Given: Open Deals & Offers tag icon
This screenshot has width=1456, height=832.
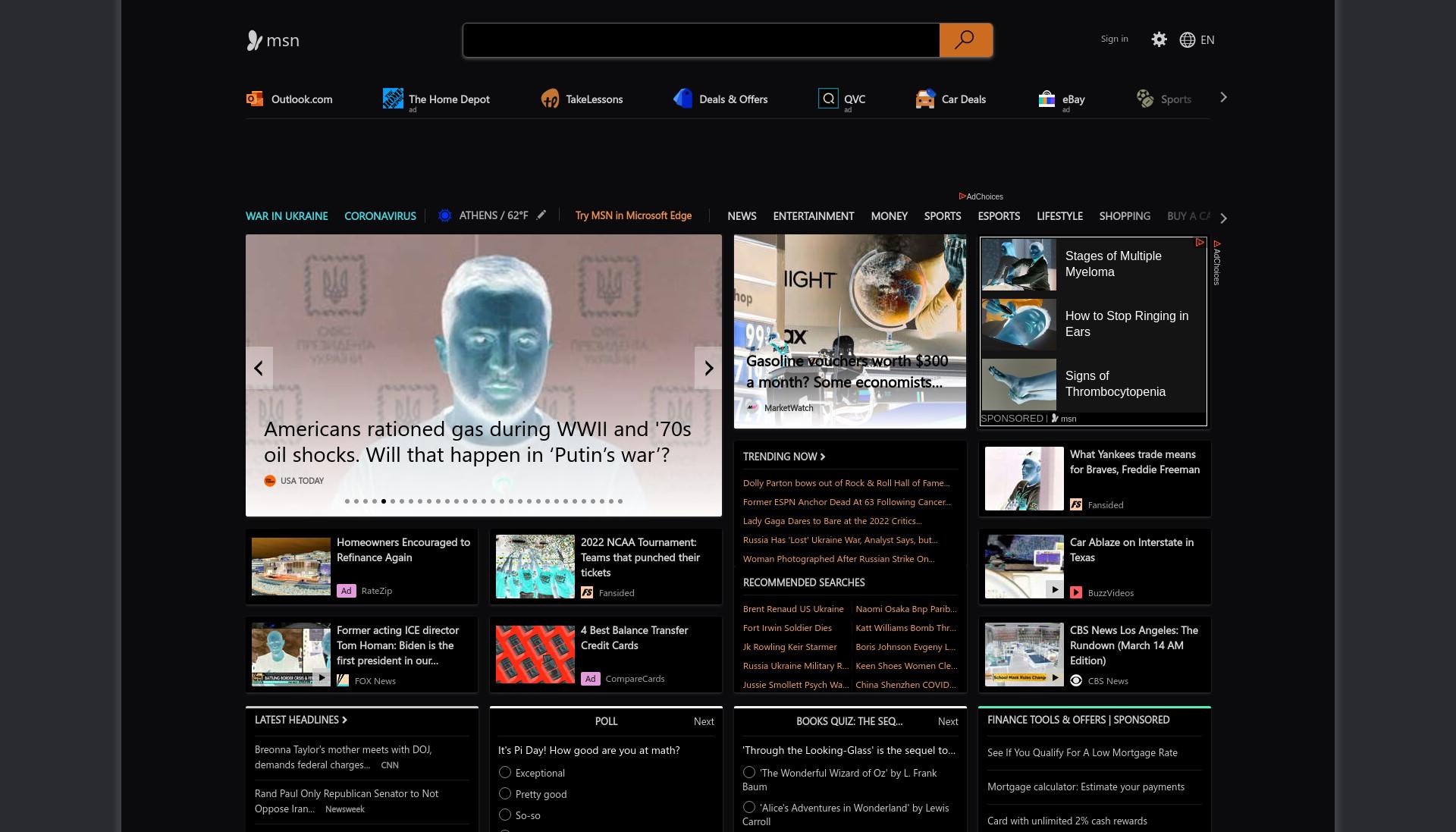Looking at the screenshot, I should (x=682, y=99).
